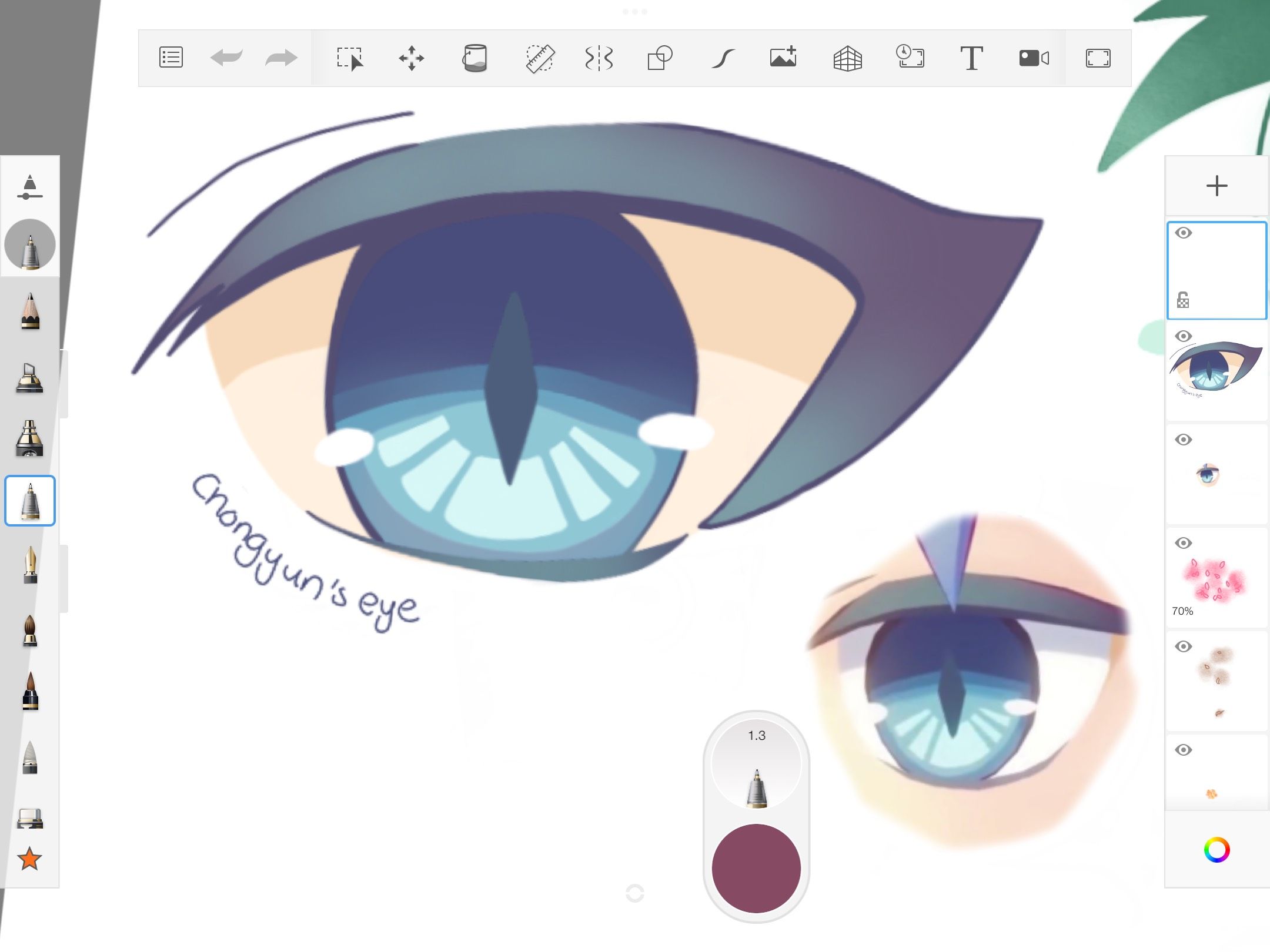Pick the highlighted technical pen brush
Screen dimensions: 1270x952
(x=30, y=501)
